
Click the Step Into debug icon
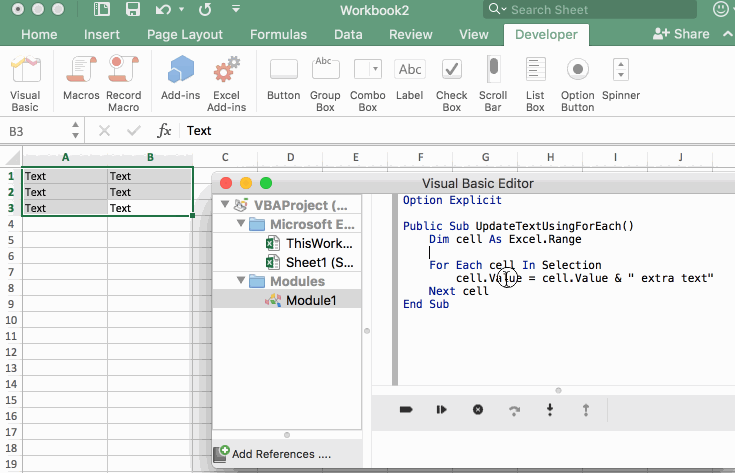point(550,410)
